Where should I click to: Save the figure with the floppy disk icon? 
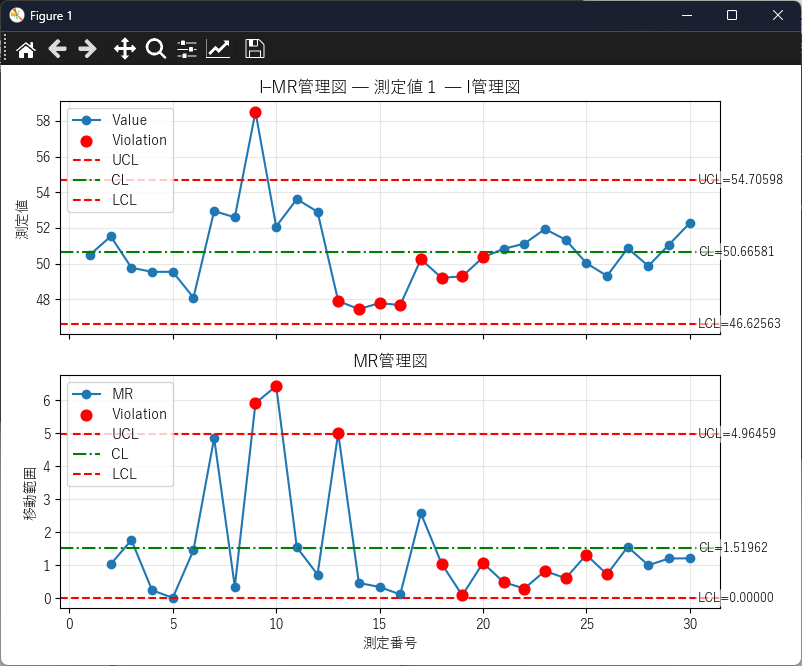pos(255,49)
